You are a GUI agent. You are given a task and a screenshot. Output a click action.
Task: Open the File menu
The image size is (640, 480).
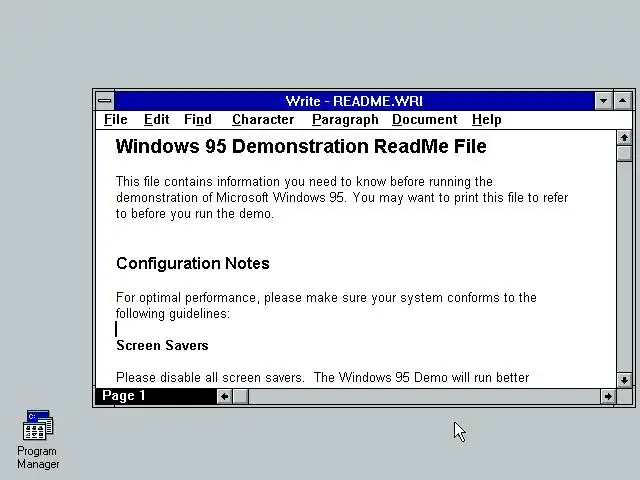(116, 120)
